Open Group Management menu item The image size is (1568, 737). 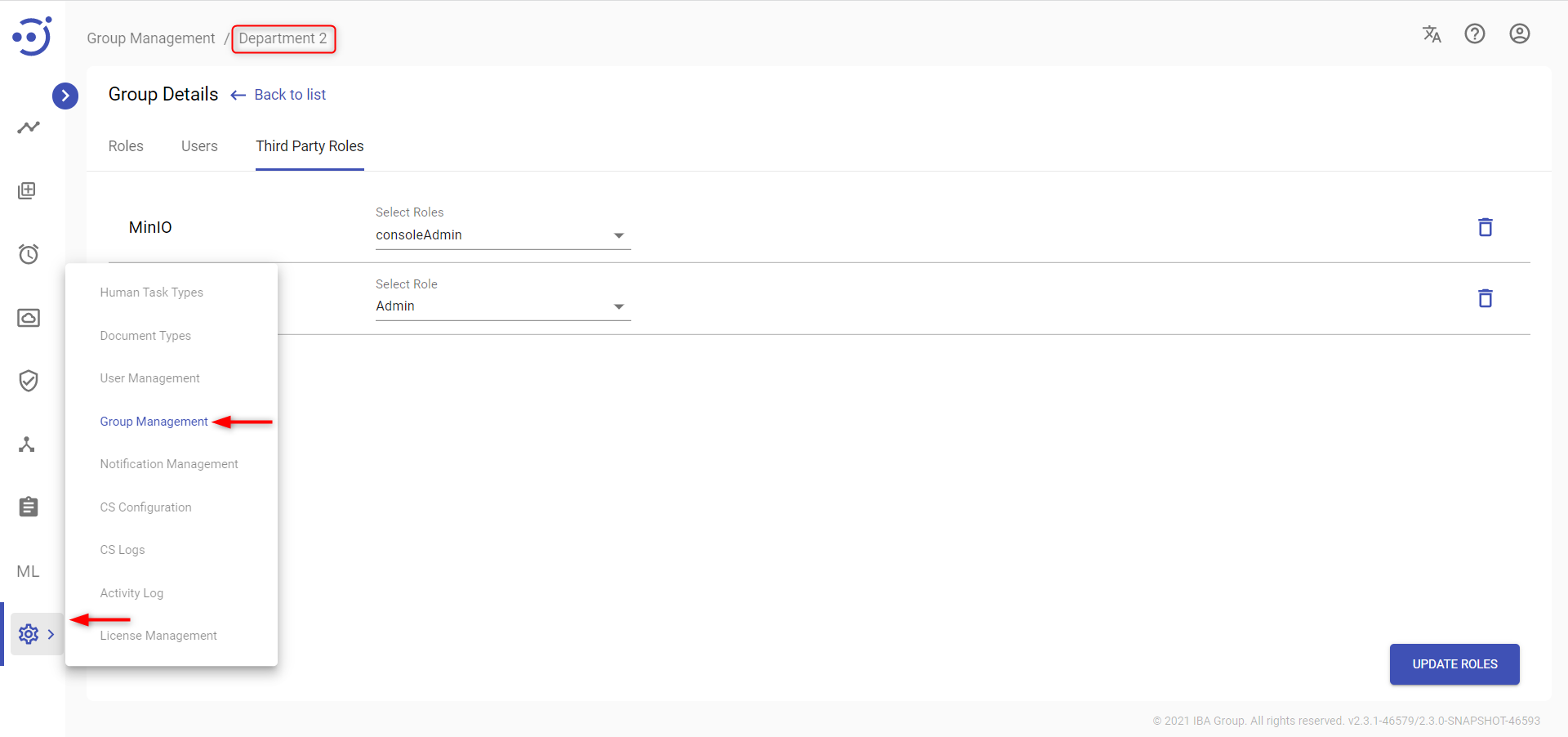[154, 422]
